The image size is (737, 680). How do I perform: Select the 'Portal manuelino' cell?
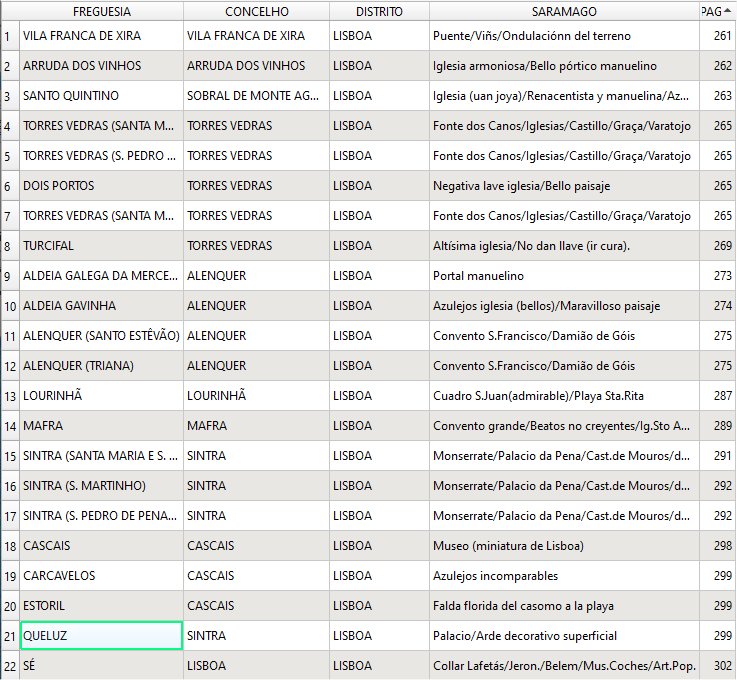(x=564, y=276)
